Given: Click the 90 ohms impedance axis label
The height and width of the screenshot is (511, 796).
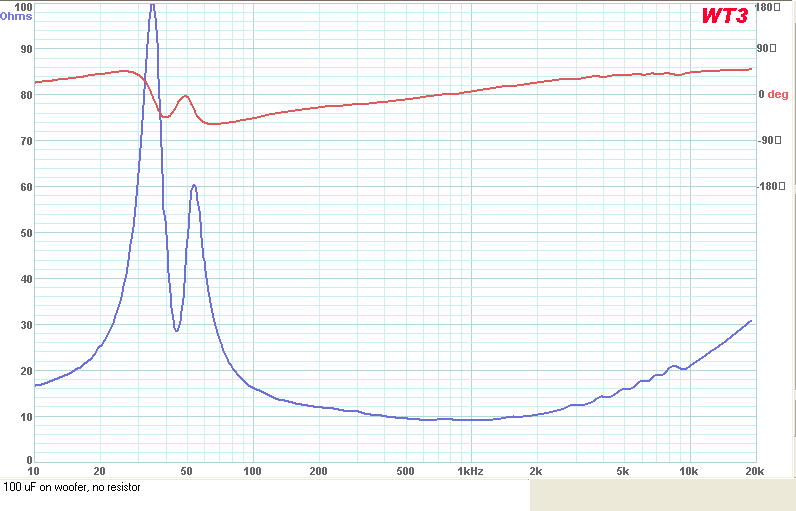Looking at the screenshot, I should tap(26, 49).
